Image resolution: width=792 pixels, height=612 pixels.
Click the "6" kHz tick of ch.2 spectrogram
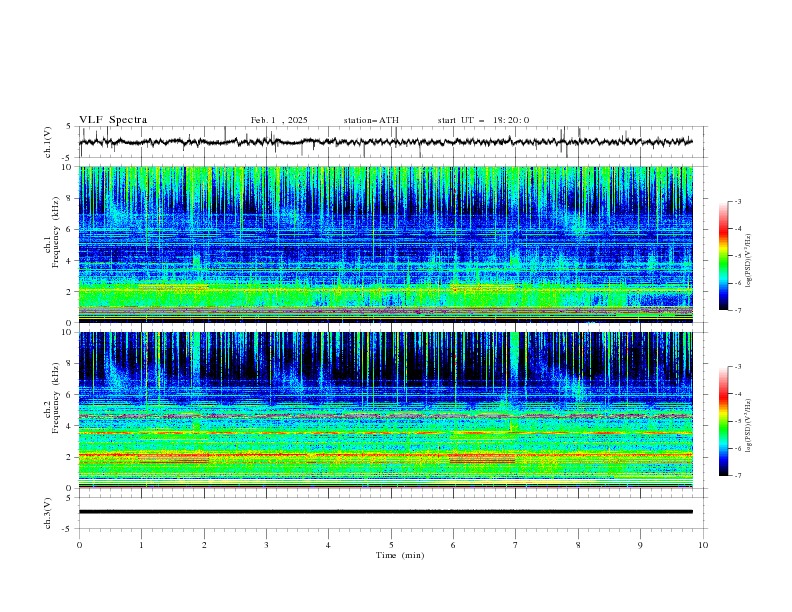click(71, 395)
